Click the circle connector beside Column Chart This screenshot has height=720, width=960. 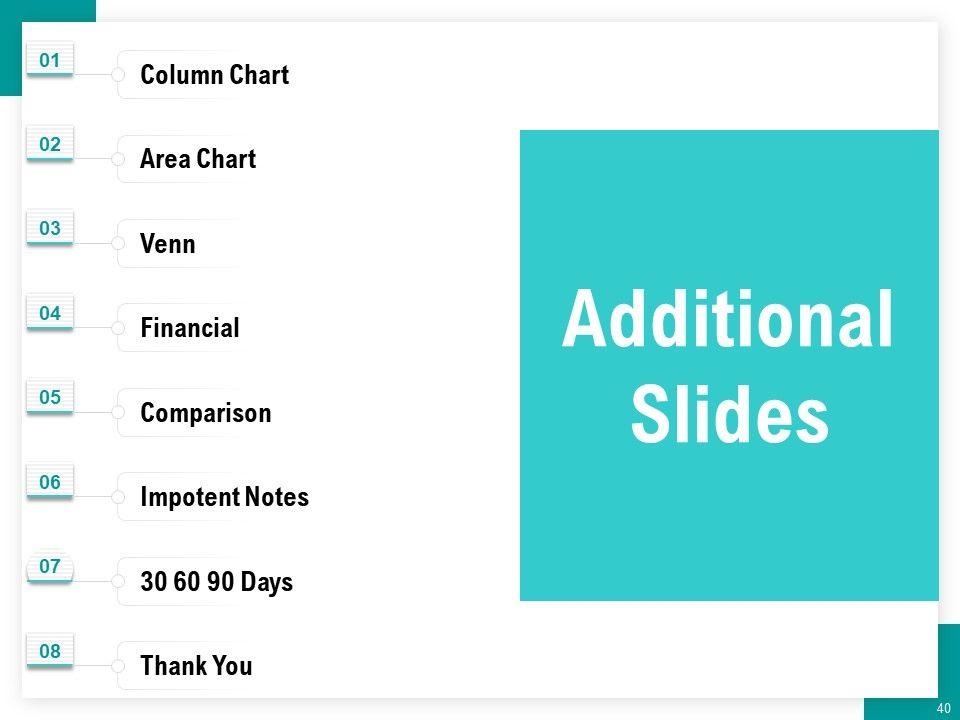click(118, 75)
